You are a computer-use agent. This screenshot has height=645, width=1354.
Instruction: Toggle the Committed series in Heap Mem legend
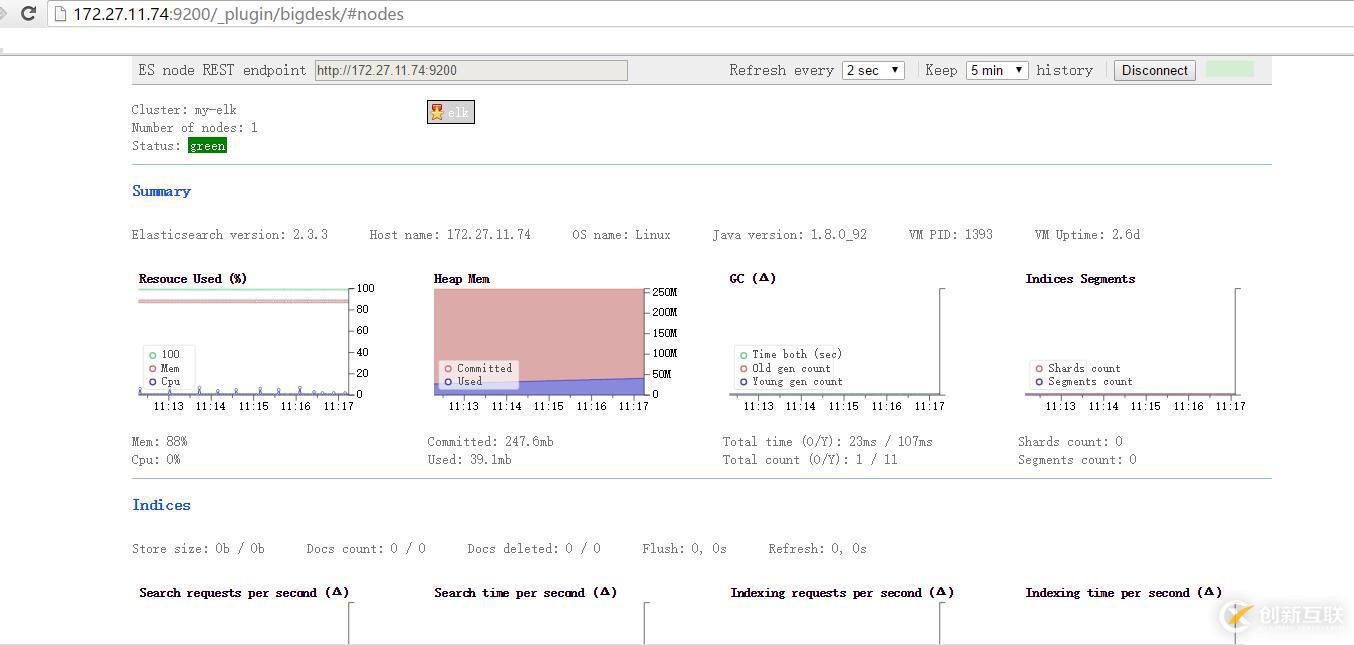coord(477,368)
